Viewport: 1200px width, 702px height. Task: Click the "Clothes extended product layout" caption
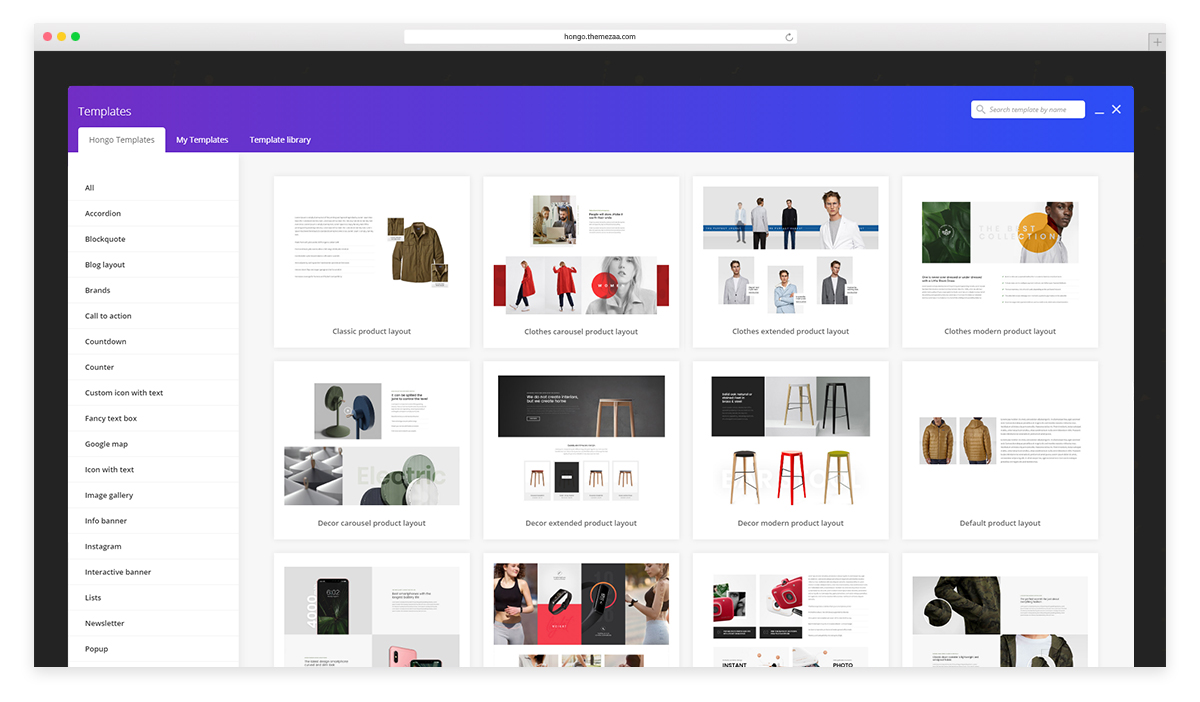(x=790, y=332)
